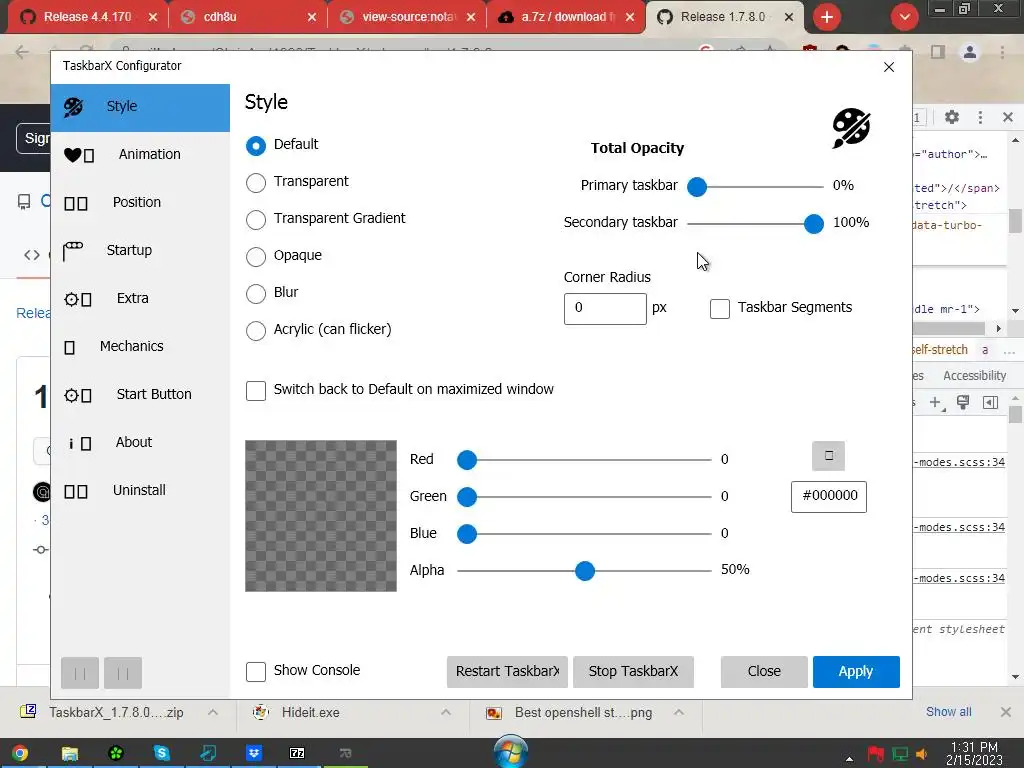
Task: Open the tab search dropdown arrow
Action: click(904, 17)
